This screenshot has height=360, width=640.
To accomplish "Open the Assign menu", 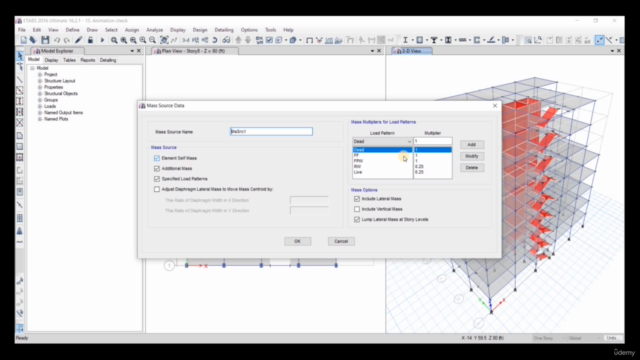I will pos(132,30).
